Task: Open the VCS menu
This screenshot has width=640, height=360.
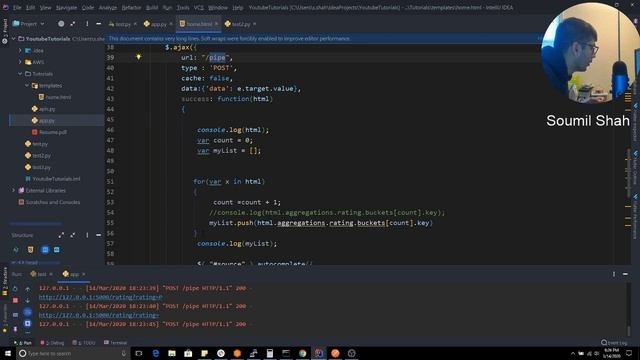Action: [198, 7]
